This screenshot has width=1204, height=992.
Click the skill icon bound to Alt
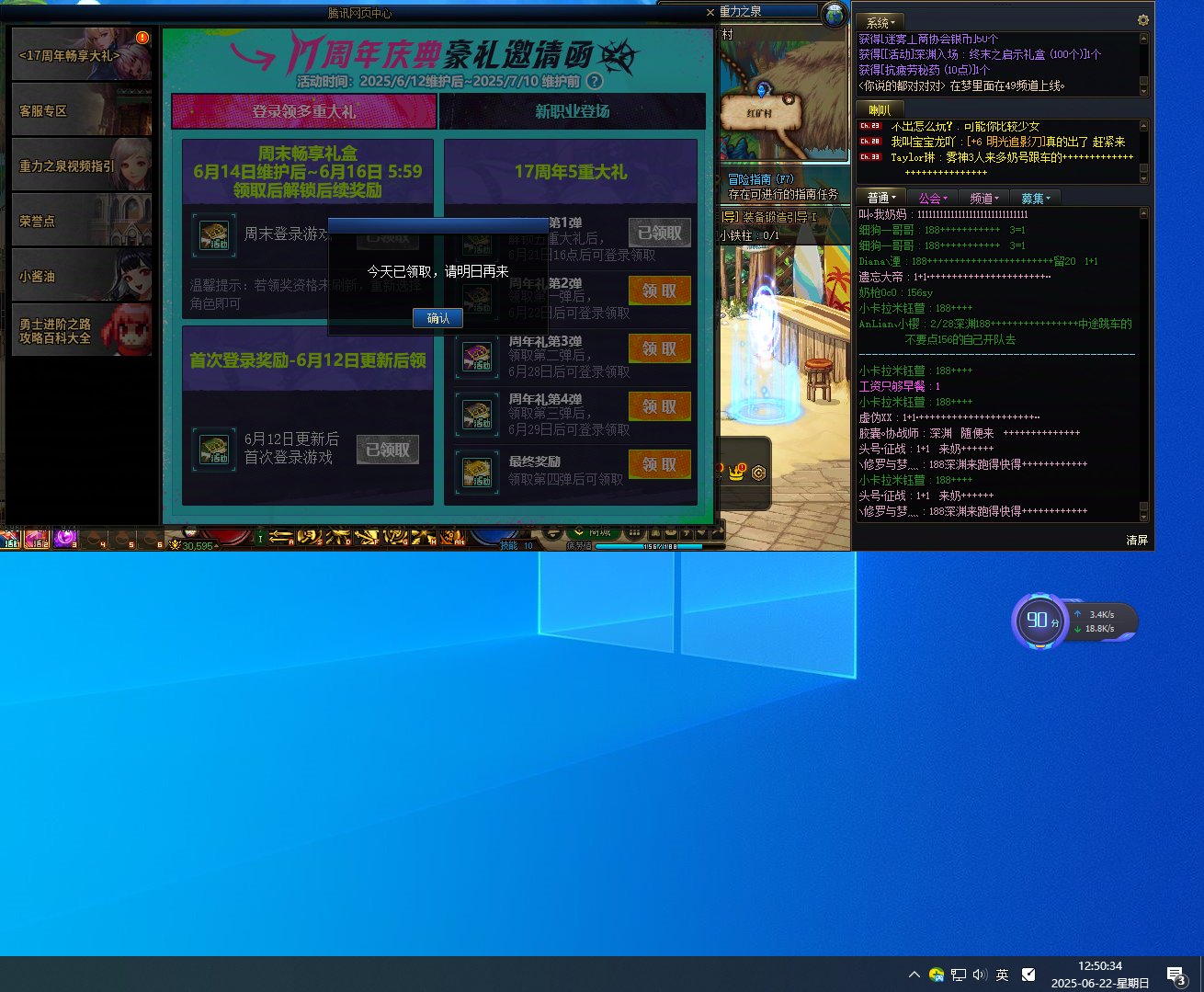tap(452, 536)
